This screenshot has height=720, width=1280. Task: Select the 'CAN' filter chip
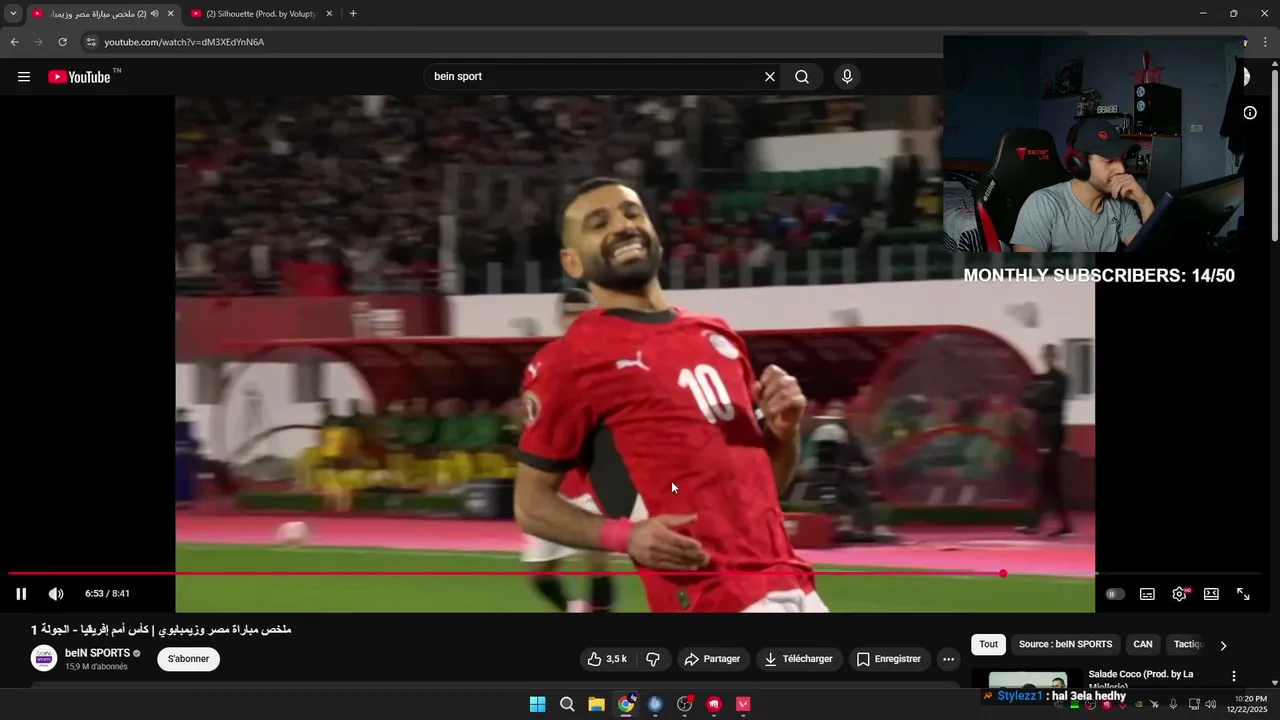1142,645
